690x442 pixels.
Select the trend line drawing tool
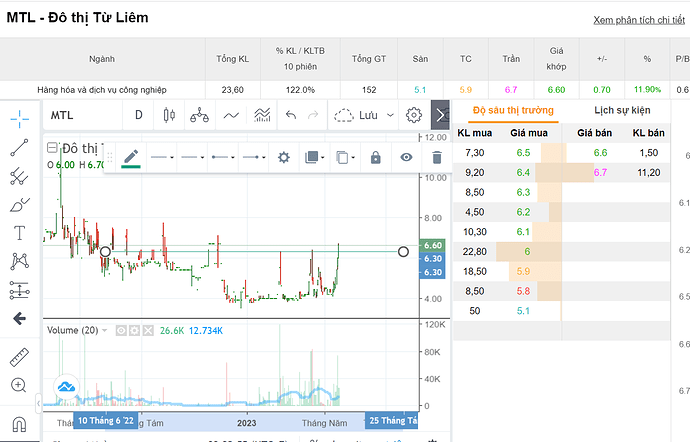tap(19, 148)
